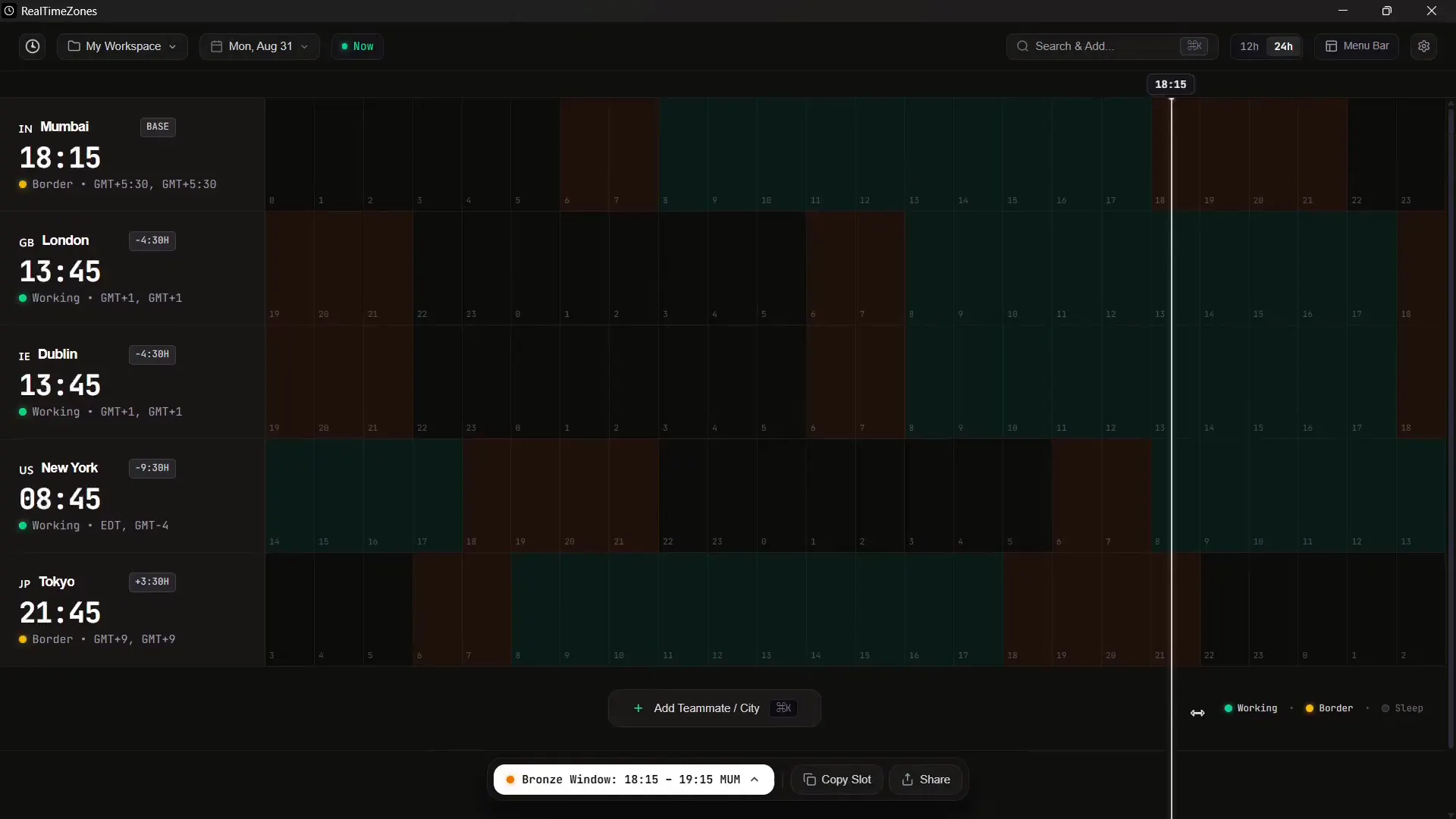Select the Mumbai city name
Viewport: 1456px width, 819px height.
coord(64,127)
